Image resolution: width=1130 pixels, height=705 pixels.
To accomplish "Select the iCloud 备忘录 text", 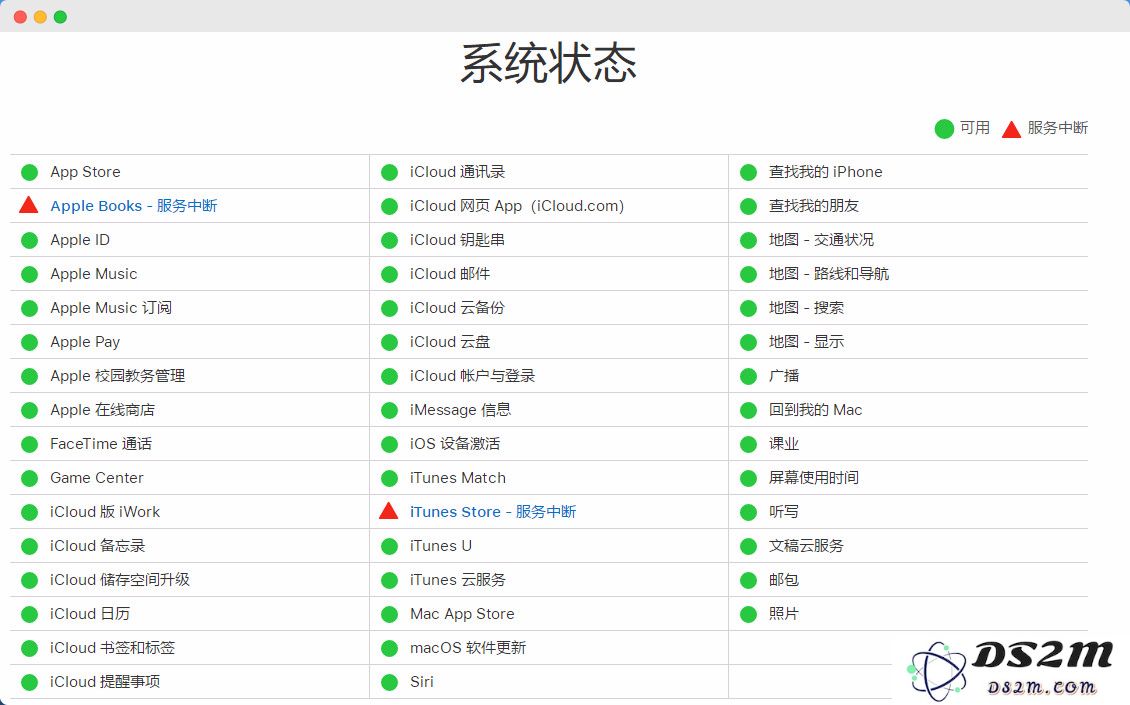I will 97,546.
